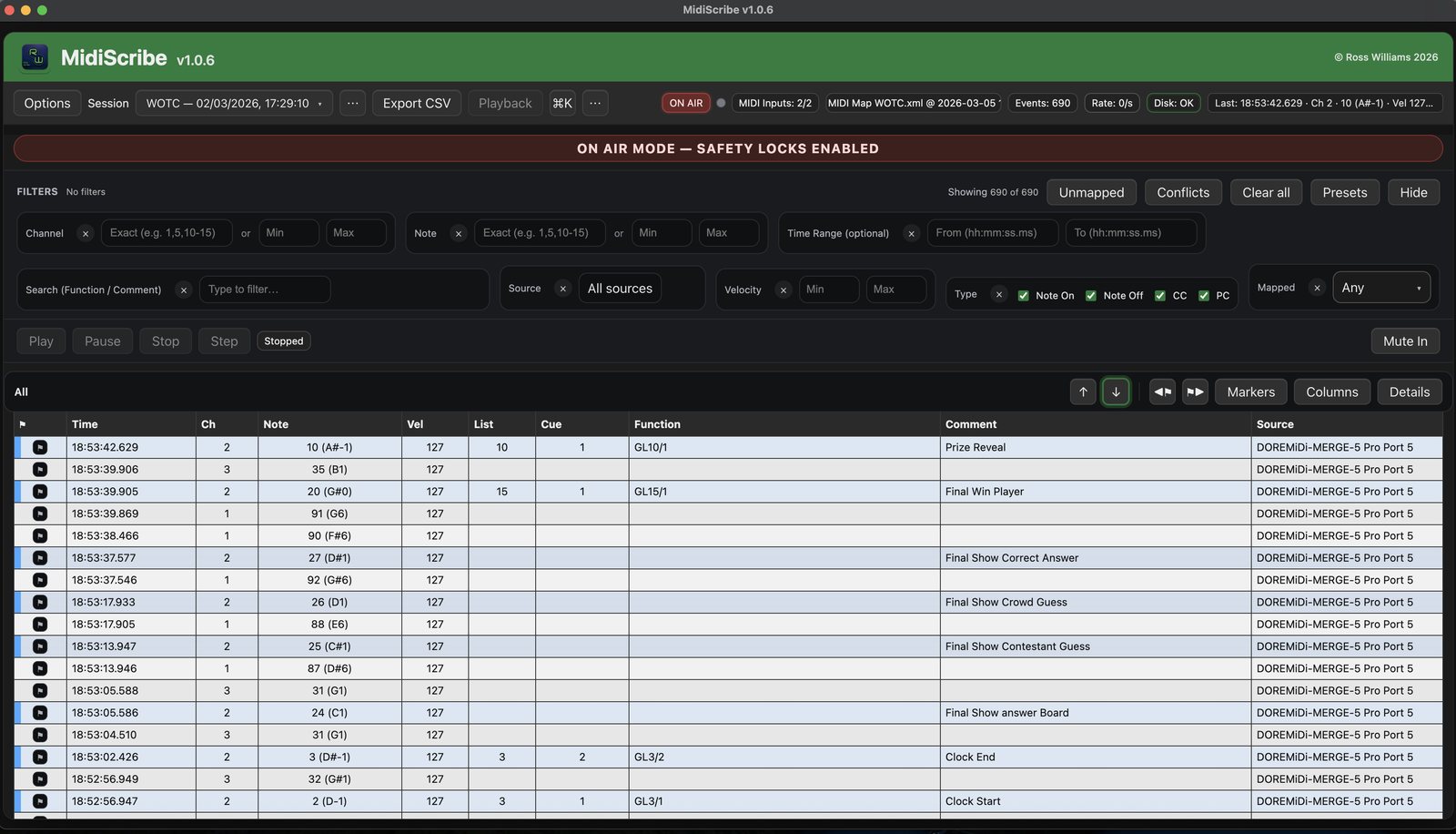This screenshot has height=834, width=1456.
Task: Click the Stop playback button
Action: tap(166, 341)
